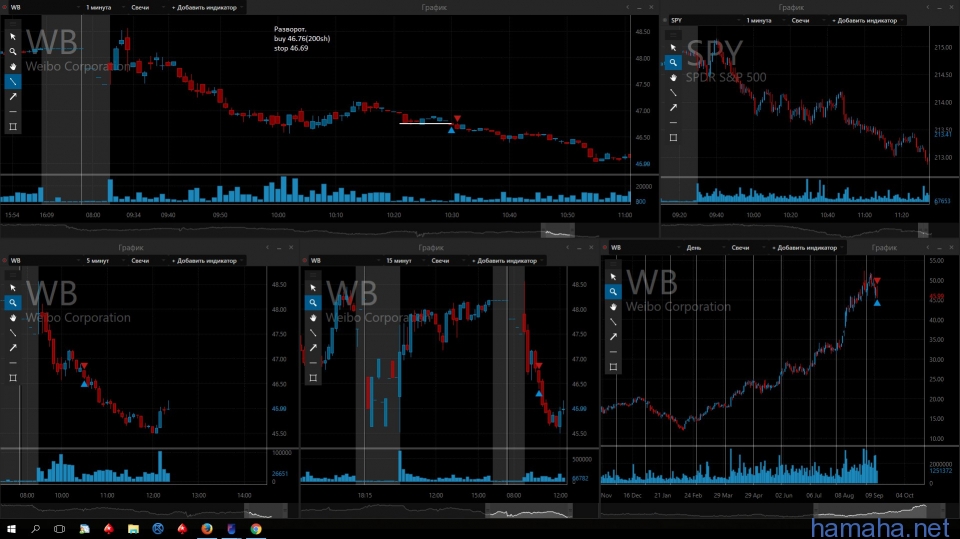960x539 pixels.
Task: Click 'График' title tab of the top-left WB chart
Action: click(x=434, y=7)
